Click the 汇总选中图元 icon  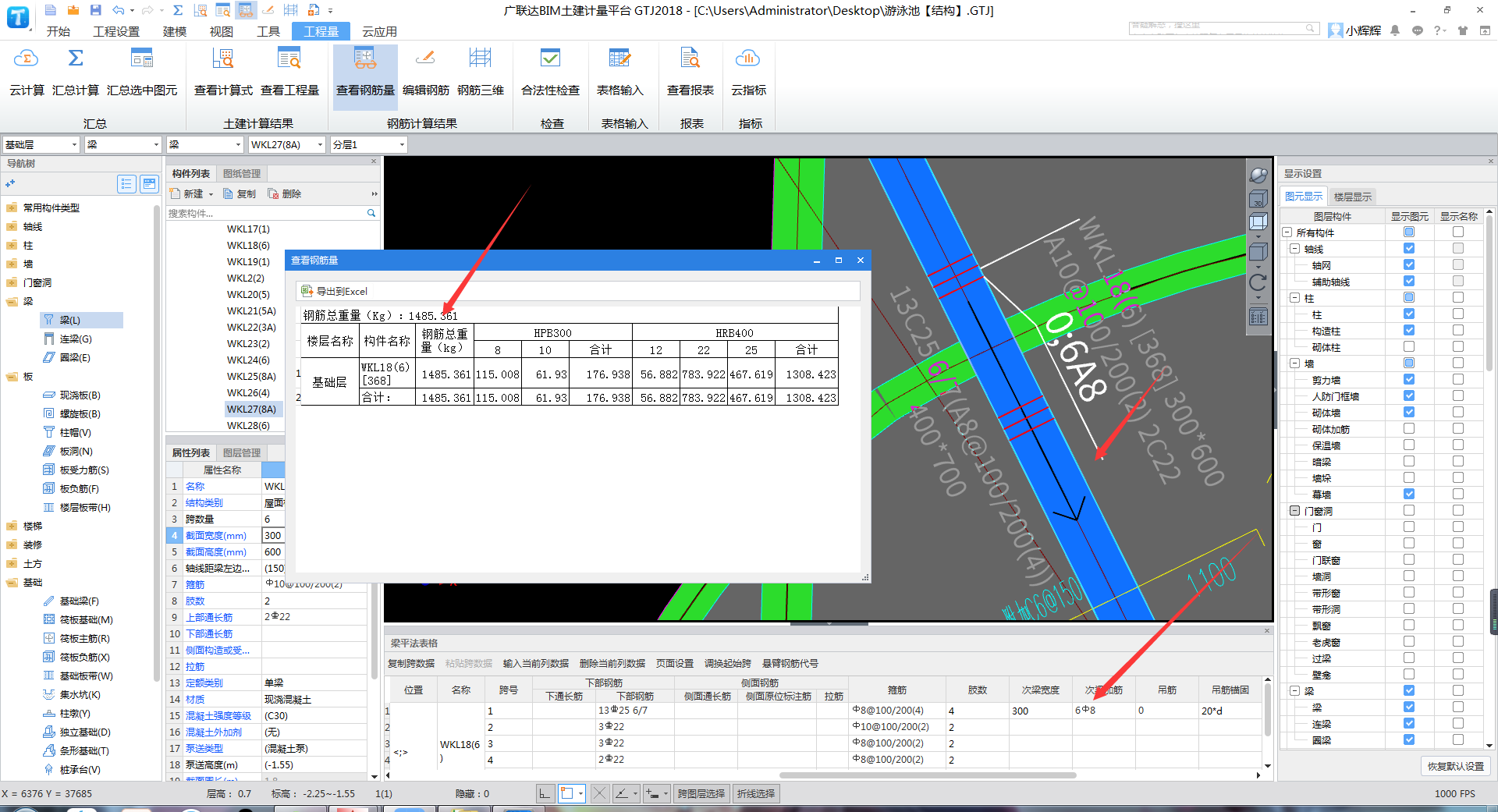142,59
